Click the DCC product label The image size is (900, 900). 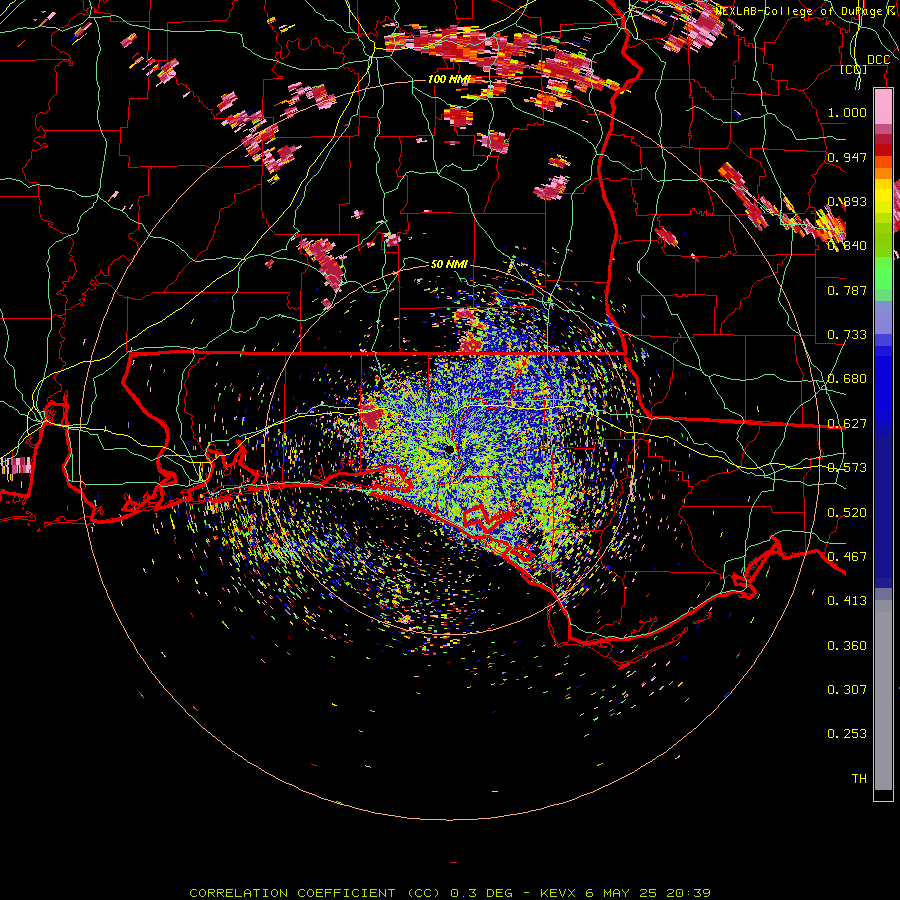click(878, 60)
